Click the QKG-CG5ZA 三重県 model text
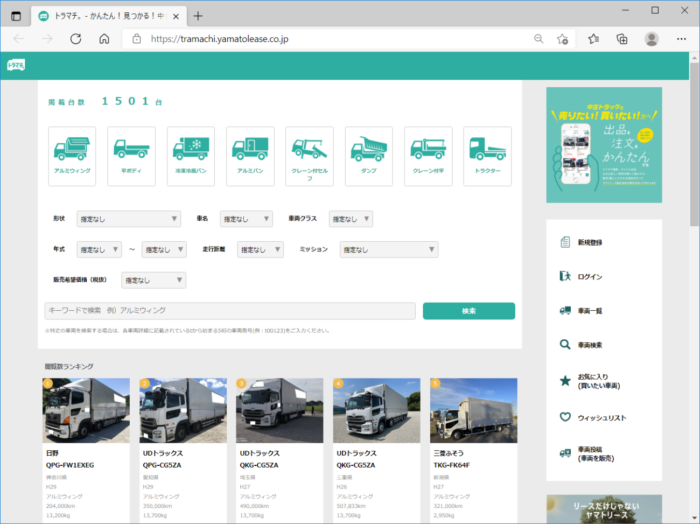This screenshot has height=524, width=700. tap(356, 465)
